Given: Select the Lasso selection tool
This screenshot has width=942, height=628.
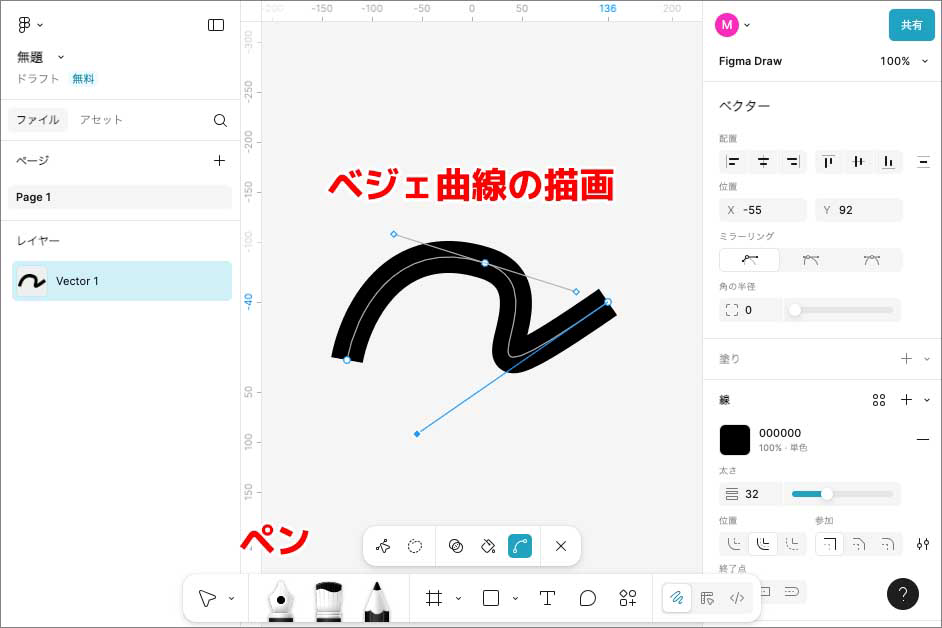Looking at the screenshot, I should coord(415,546).
